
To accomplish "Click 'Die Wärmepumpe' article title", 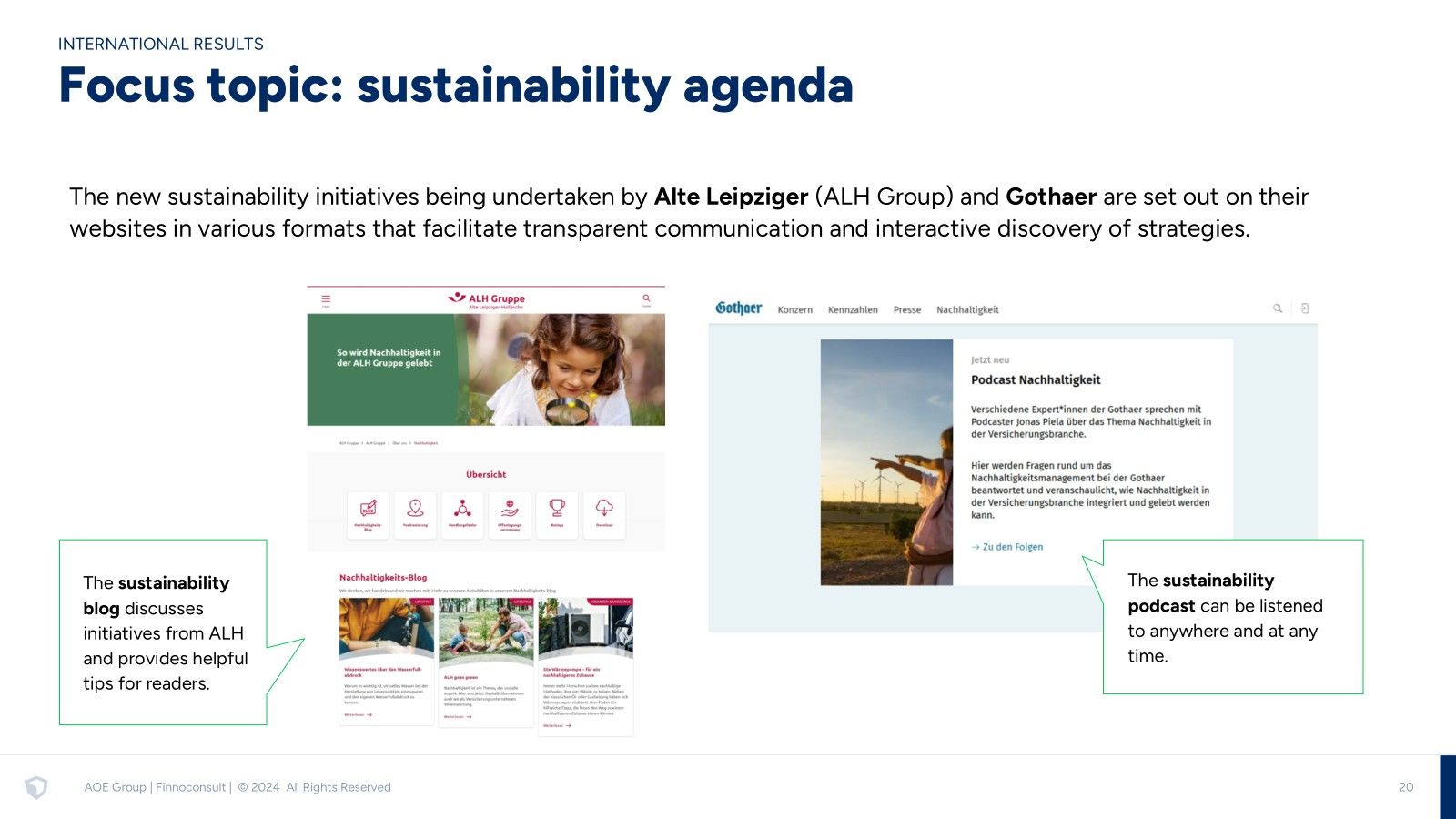I will click(x=571, y=672).
